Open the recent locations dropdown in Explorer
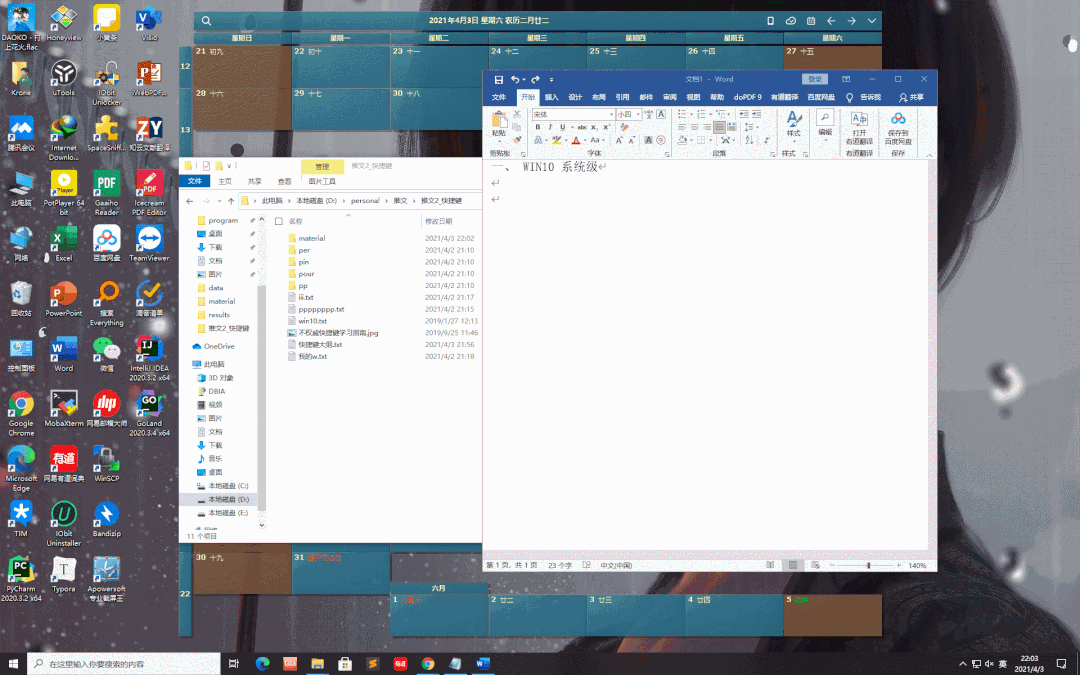Image resolution: width=1080 pixels, height=675 pixels. (x=219, y=201)
